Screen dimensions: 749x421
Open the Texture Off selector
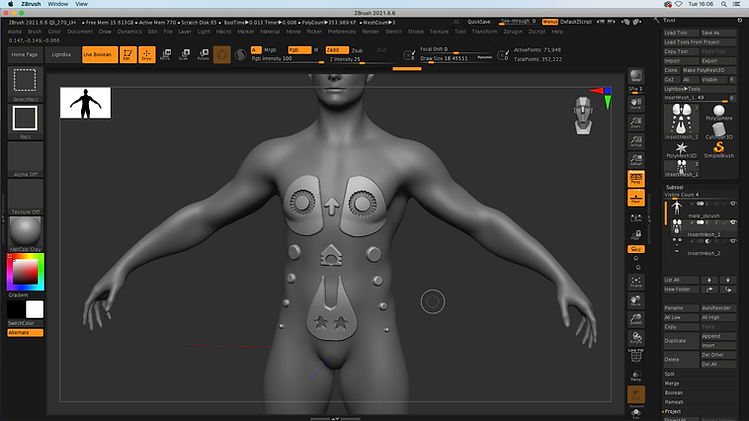25,196
